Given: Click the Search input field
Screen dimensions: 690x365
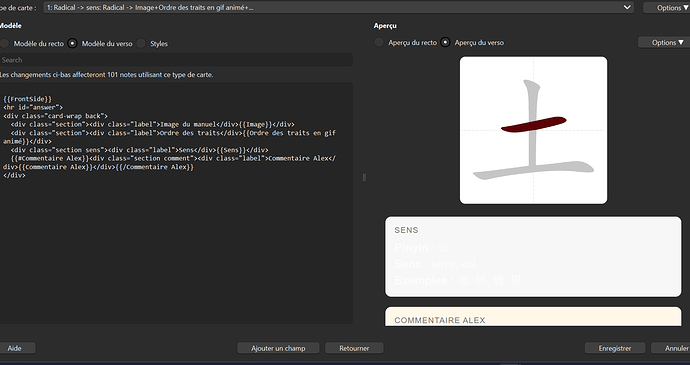Looking at the screenshot, I should pos(176,60).
